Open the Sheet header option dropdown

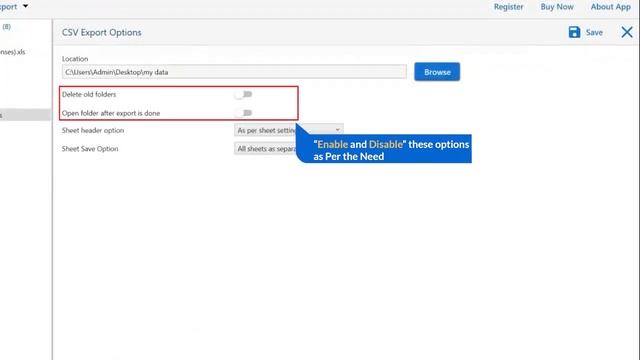[x=289, y=130]
